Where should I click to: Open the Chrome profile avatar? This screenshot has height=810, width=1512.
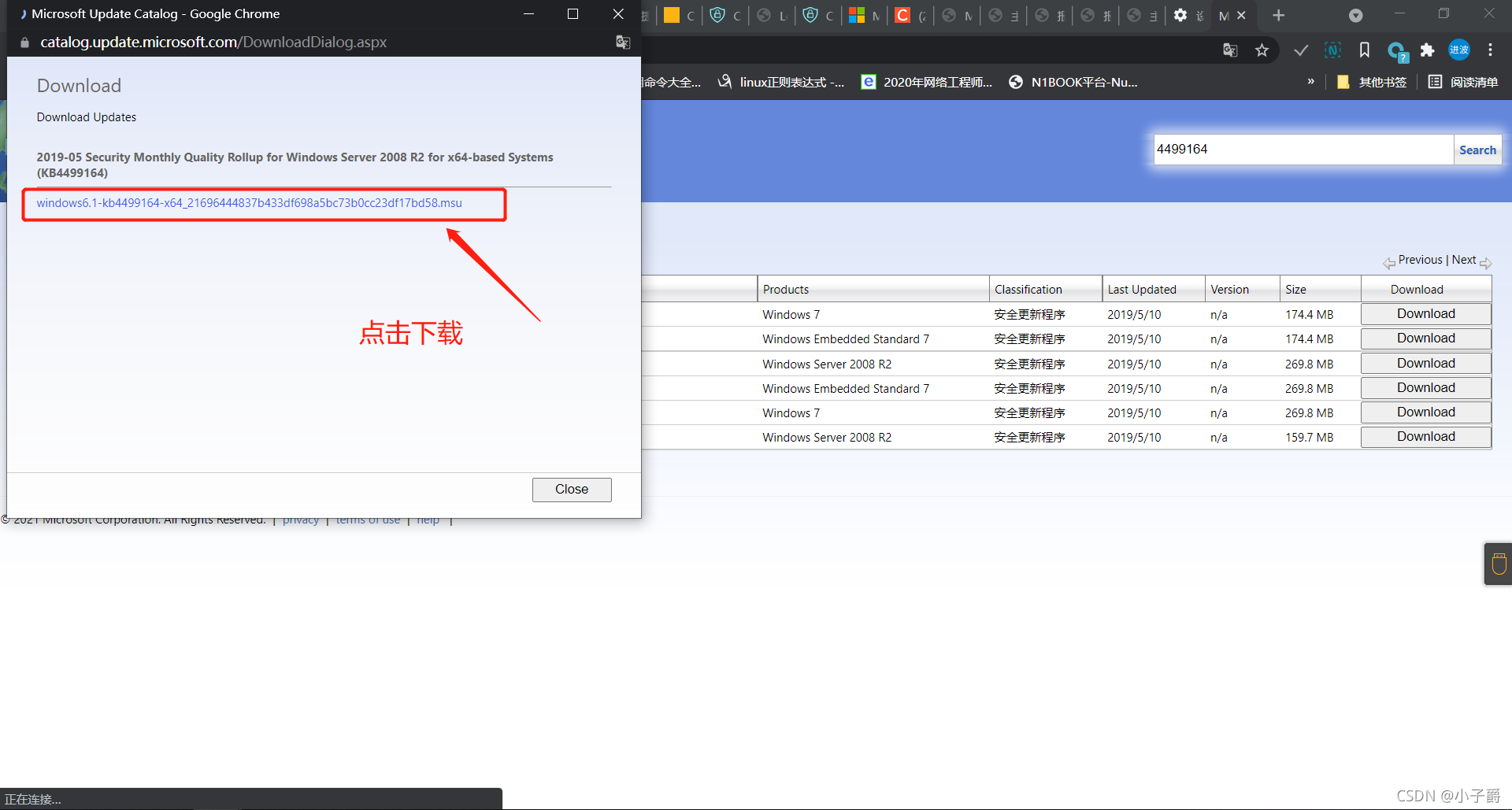(1459, 50)
